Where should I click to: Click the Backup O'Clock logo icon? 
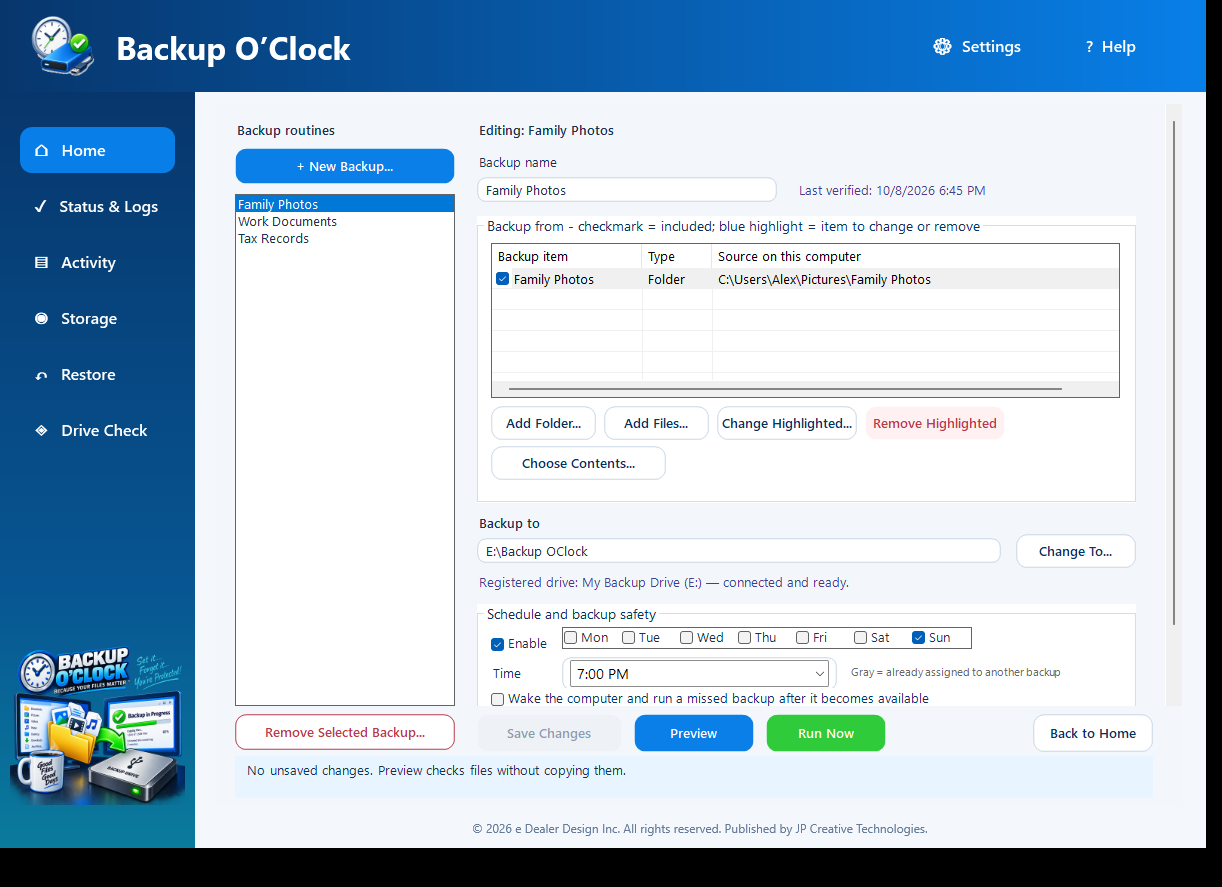[x=63, y=45]
